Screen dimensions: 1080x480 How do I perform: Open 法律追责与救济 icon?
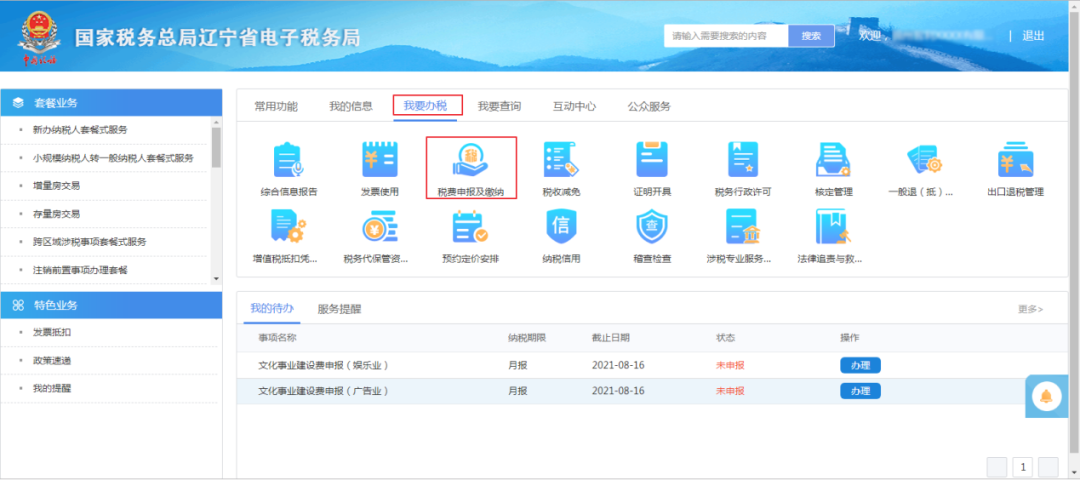click(x=833, y=228)
